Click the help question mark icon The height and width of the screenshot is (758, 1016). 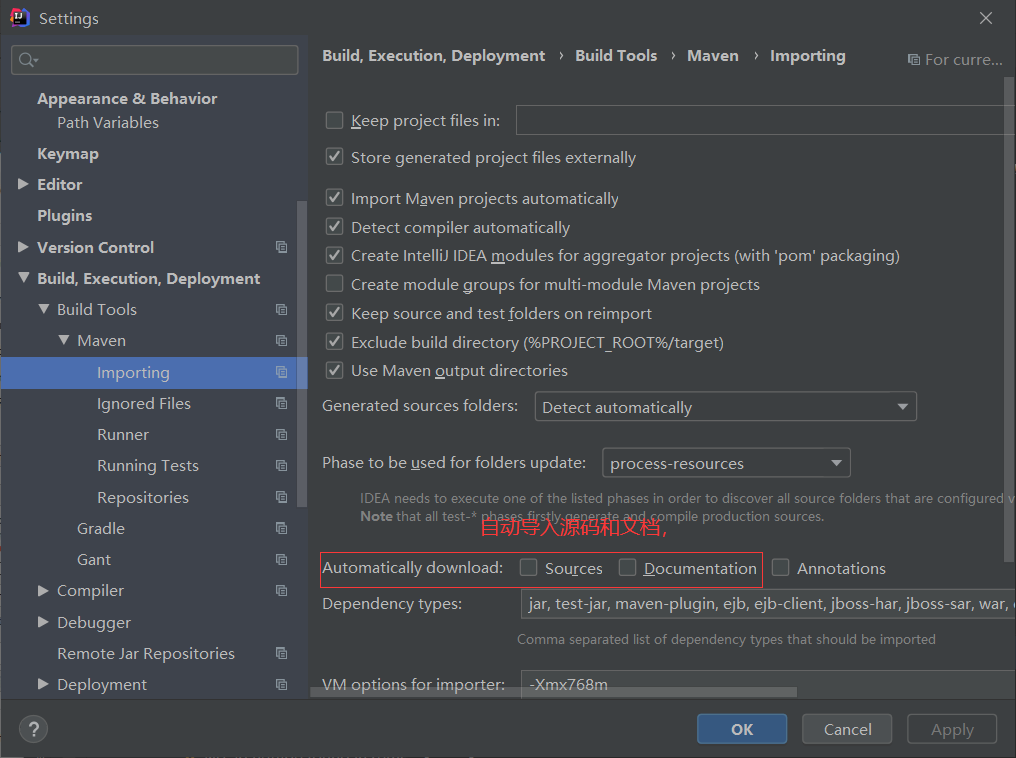click(34, 729)
